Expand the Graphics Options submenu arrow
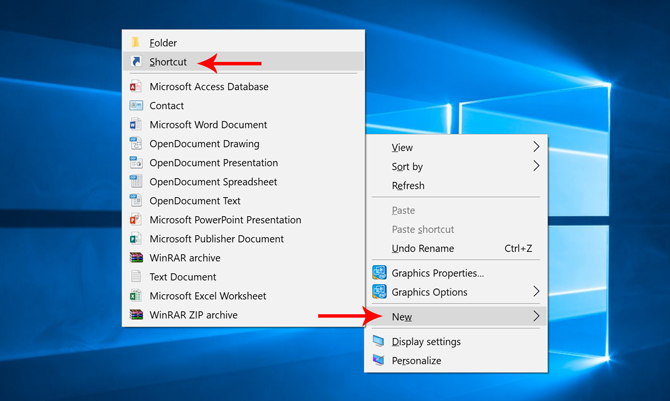Viewport: 670px width, 401px height. tap(536, 292)
